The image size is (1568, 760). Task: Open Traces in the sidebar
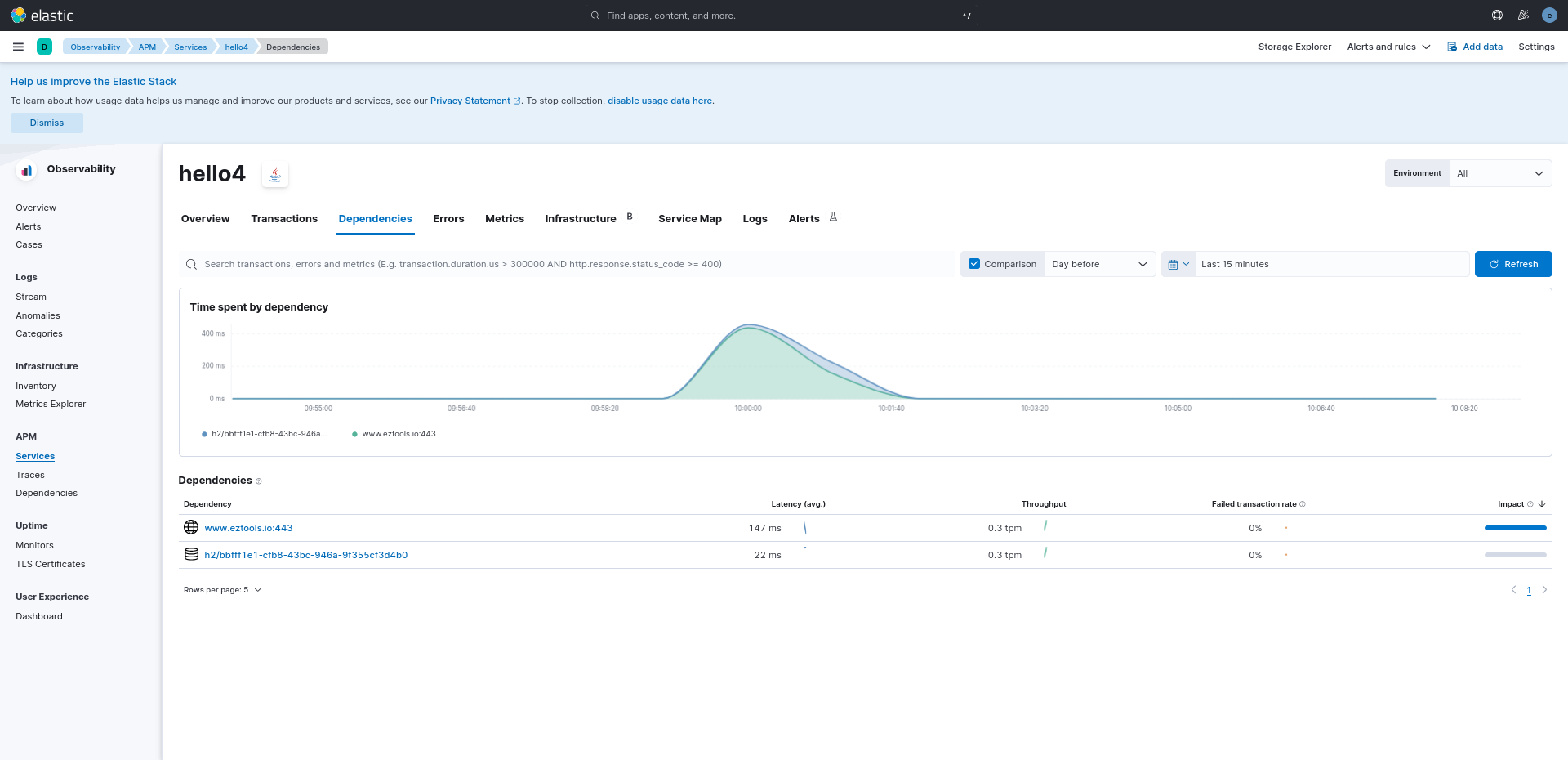(30, 475)
